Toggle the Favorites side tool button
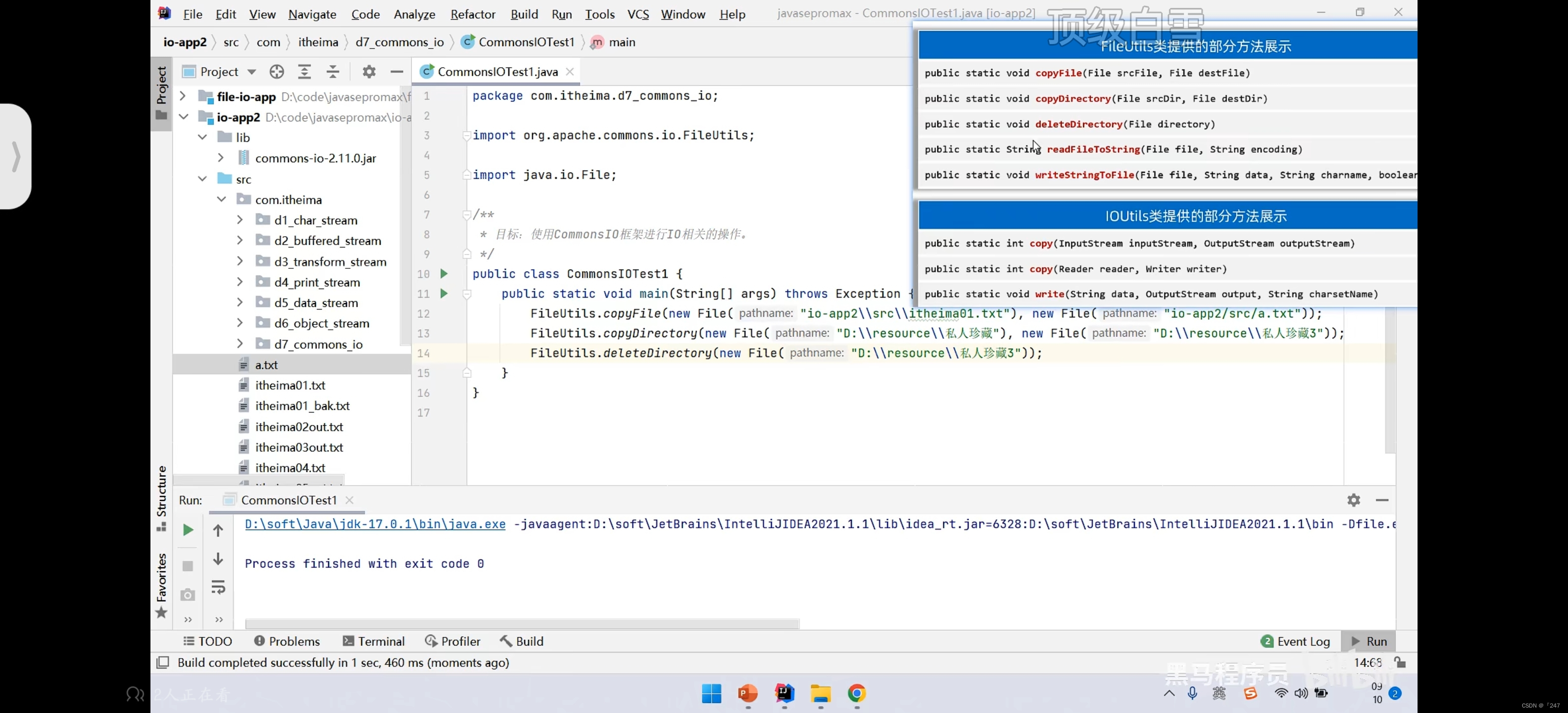 coord(161,585)
